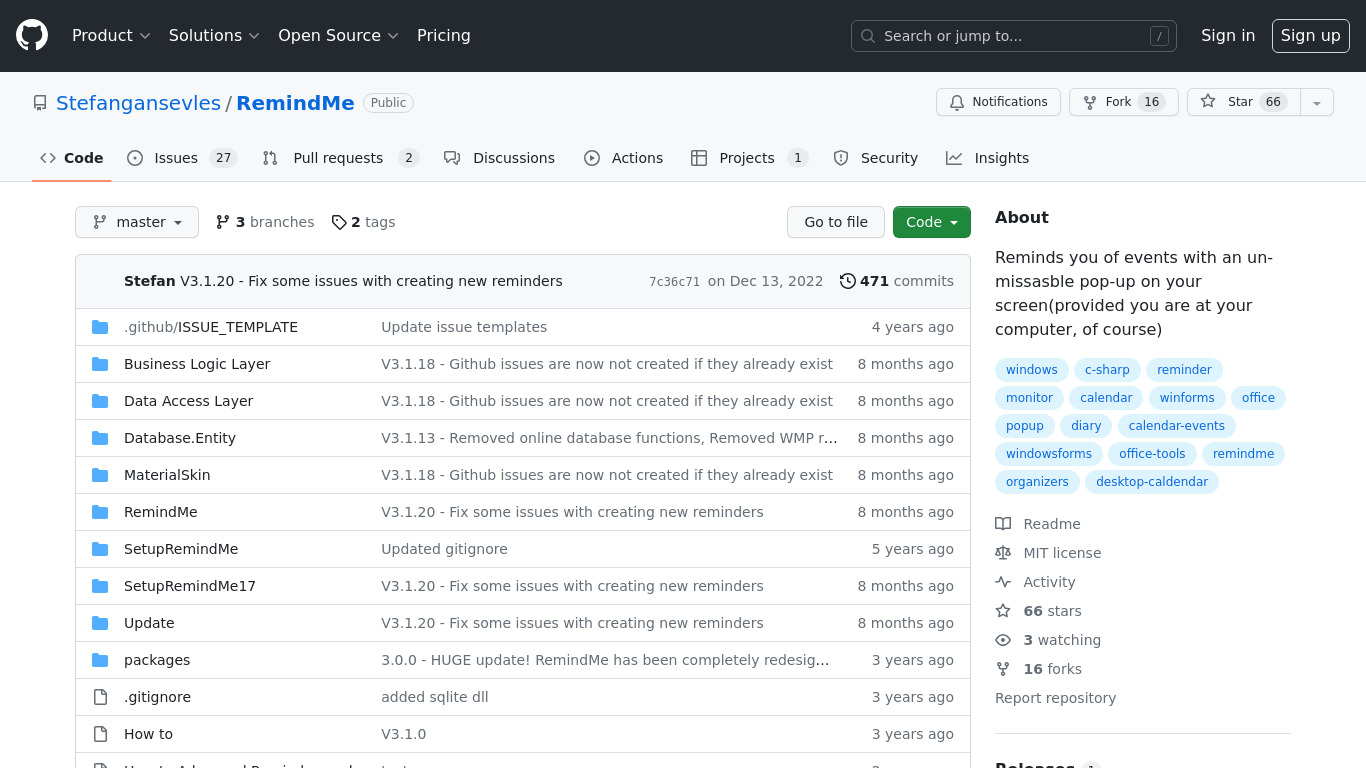
Task: Open the Projects tab
Action: click(x=749, y=158)
